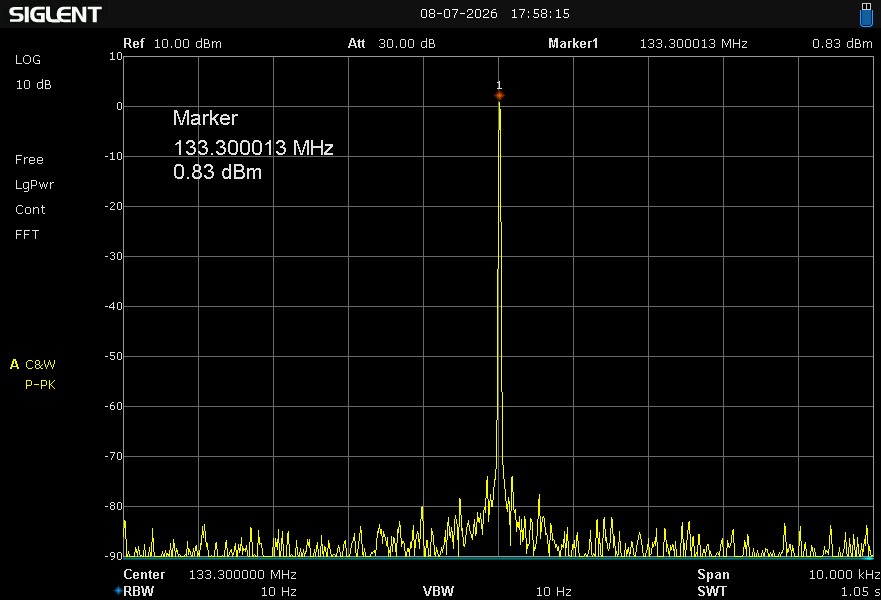This screenshot has width=881, height=600.
Task: Click the date 08-07-2026 in header
Action: pyautogui.click(x=459, y=13)
